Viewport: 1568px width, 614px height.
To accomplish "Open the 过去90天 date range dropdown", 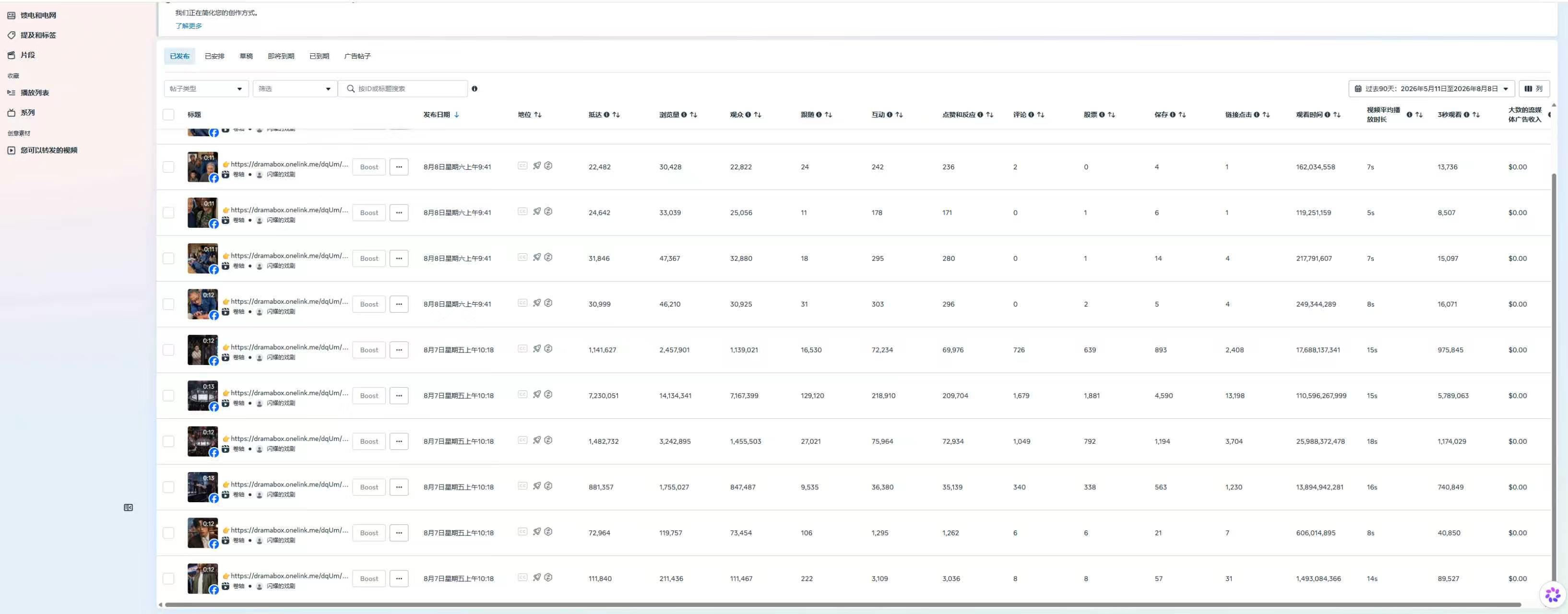I will click(1432, 89).
